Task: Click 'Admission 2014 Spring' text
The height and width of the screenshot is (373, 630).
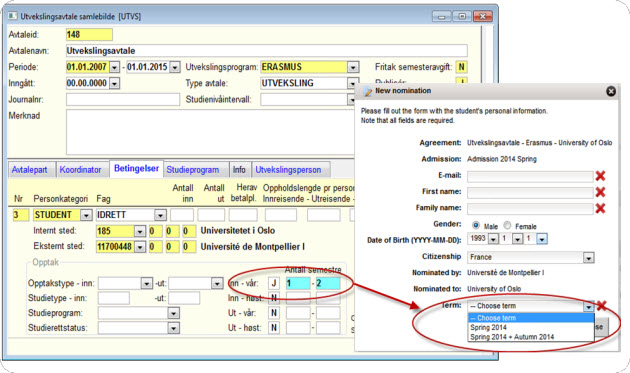Action: [501, 159]
